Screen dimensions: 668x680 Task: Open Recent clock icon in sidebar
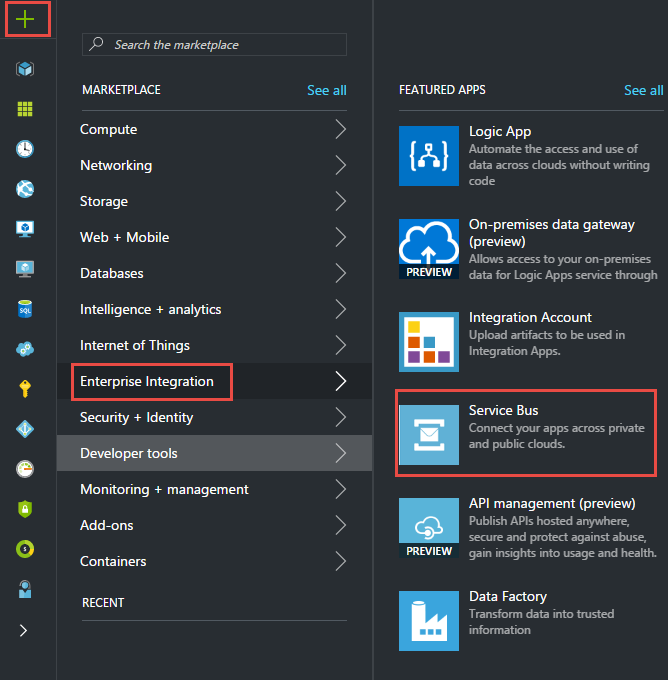tap(25, 149)
